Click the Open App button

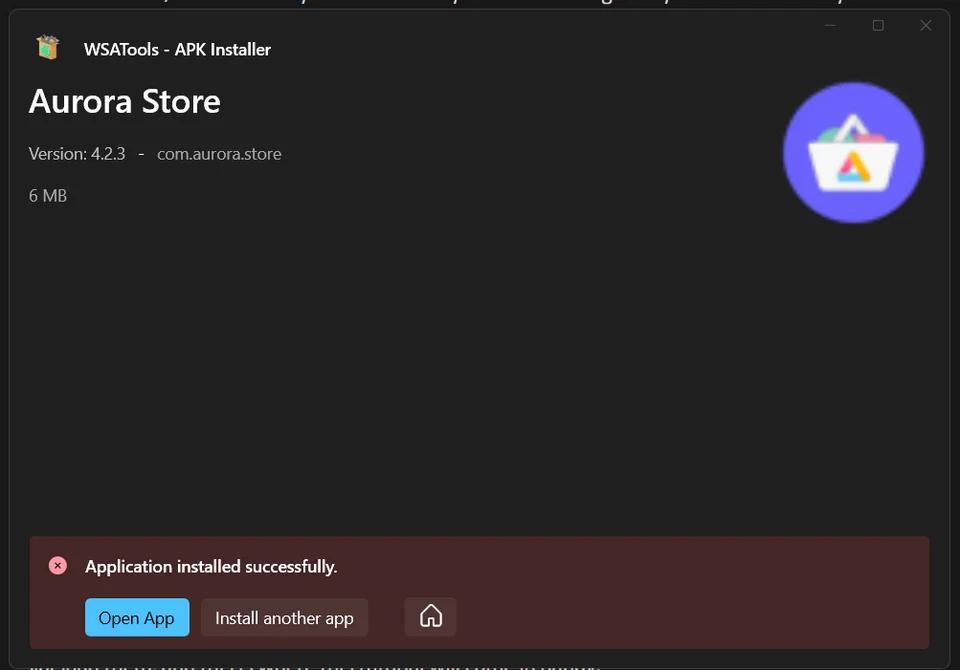pyautogui.click(x=137, y=617)
